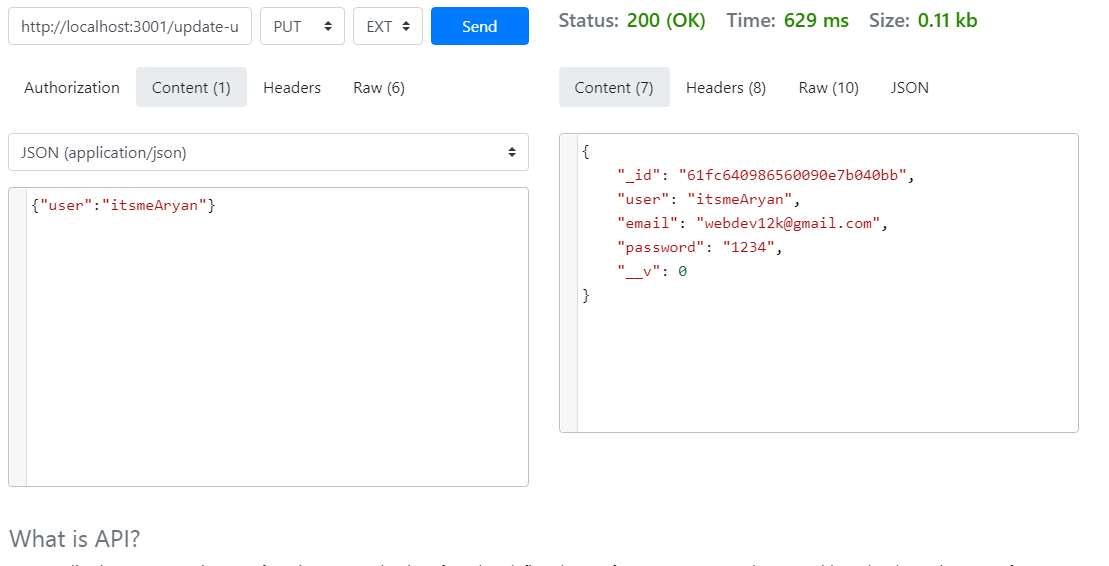Open the request Headers tab
The height and width of the screenshot is (566, 1109).
click(292, 88)
